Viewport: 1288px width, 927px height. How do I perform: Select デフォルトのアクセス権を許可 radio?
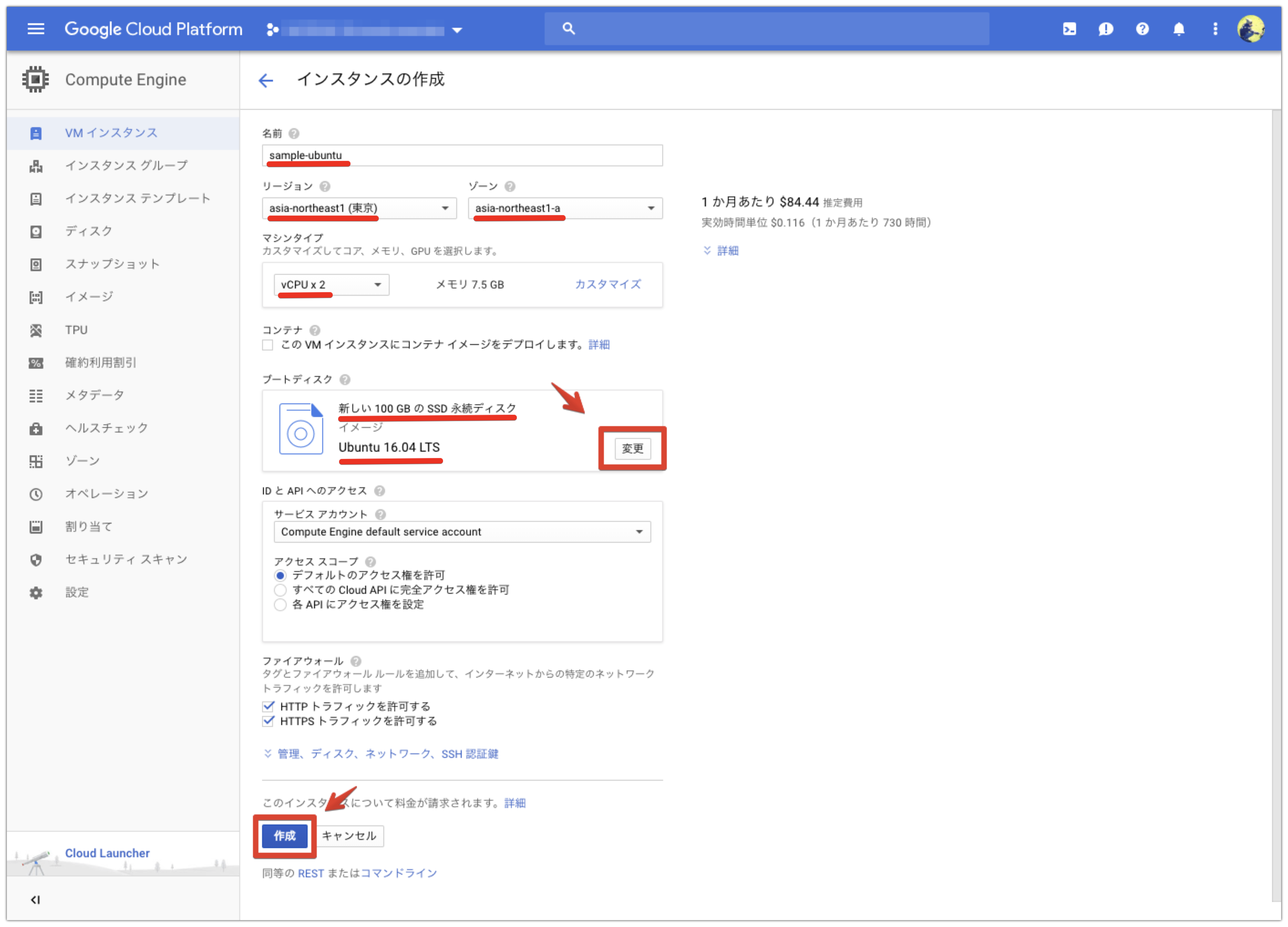point(280,575)
